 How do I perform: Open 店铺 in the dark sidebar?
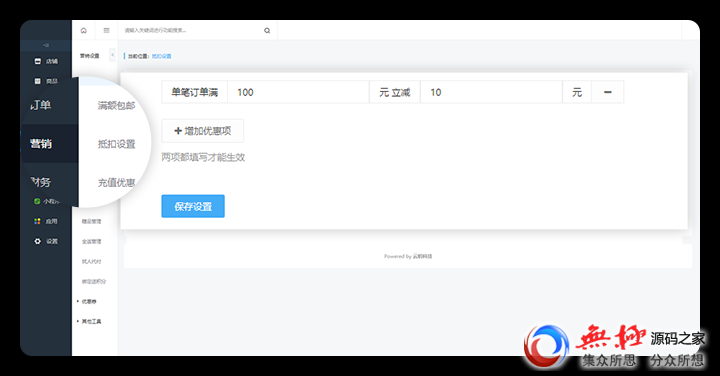[x=46, y=61]
